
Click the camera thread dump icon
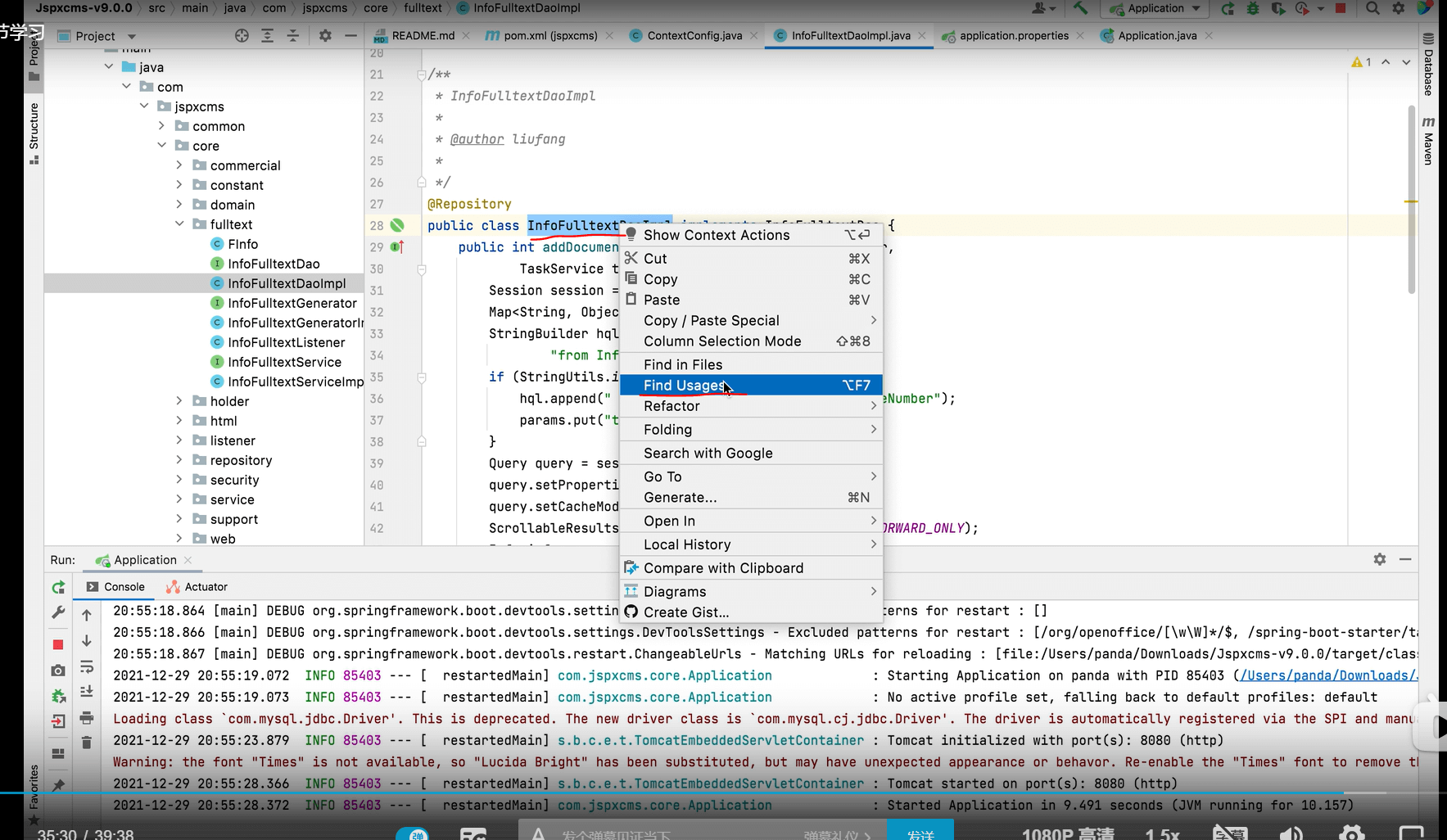(58, 671)
